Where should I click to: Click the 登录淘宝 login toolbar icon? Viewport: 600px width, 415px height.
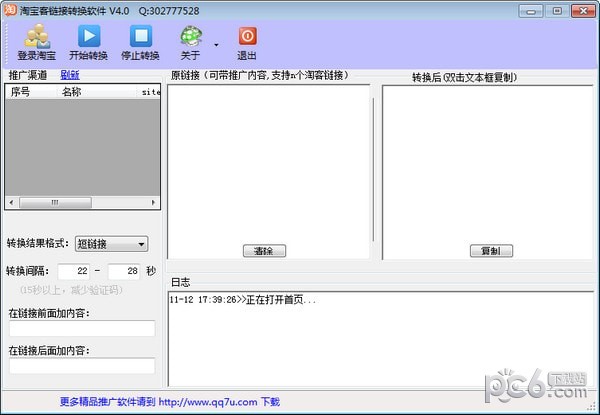click(x=37, y=42)
